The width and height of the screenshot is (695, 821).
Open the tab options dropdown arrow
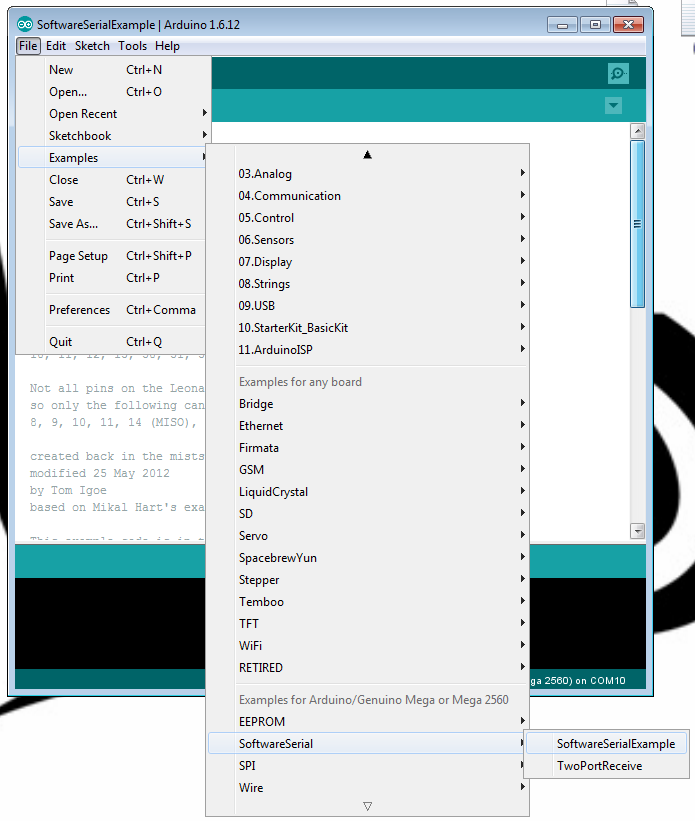613,105
